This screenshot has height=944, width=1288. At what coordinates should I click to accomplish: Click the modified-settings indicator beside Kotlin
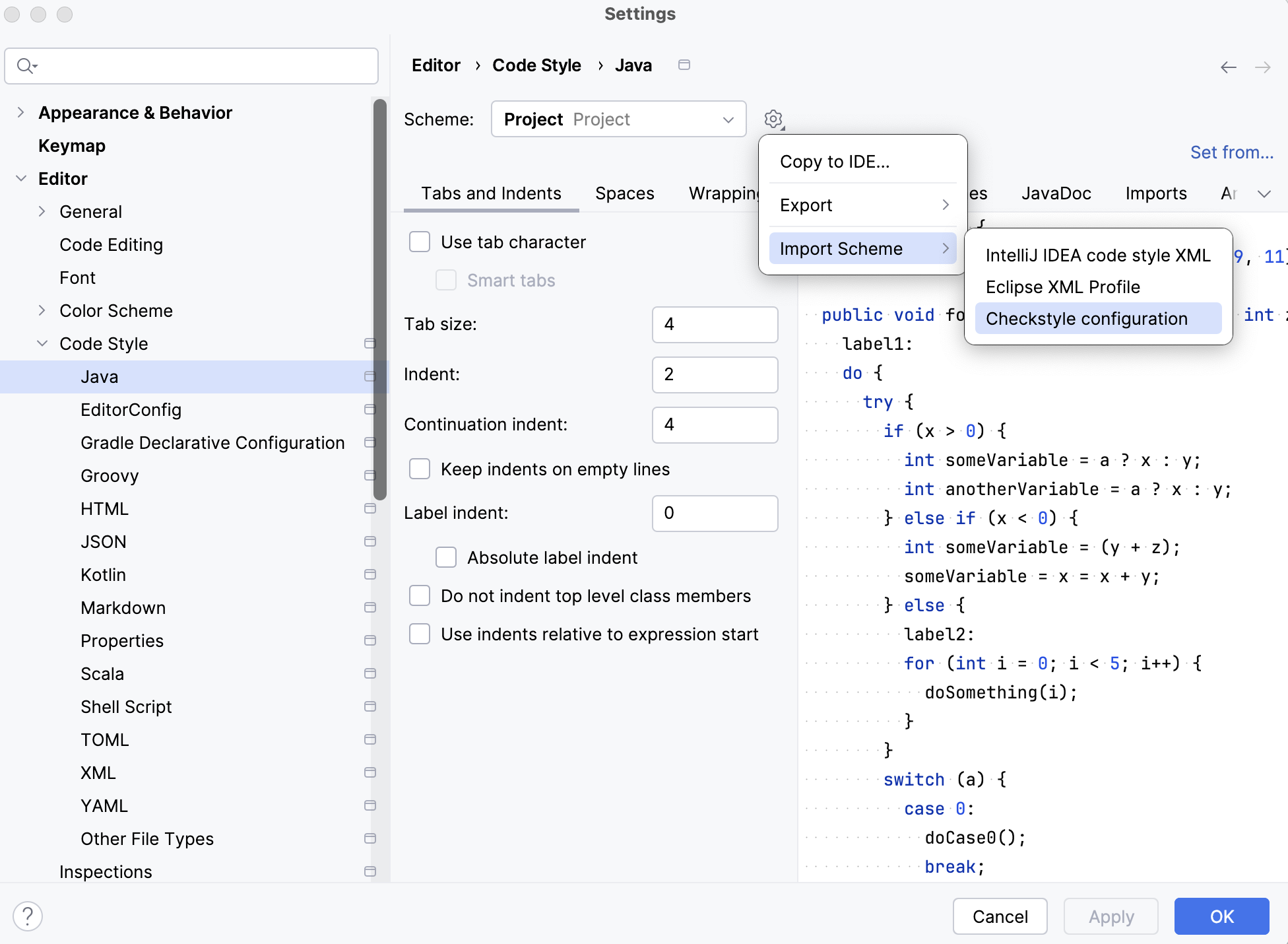369,574
